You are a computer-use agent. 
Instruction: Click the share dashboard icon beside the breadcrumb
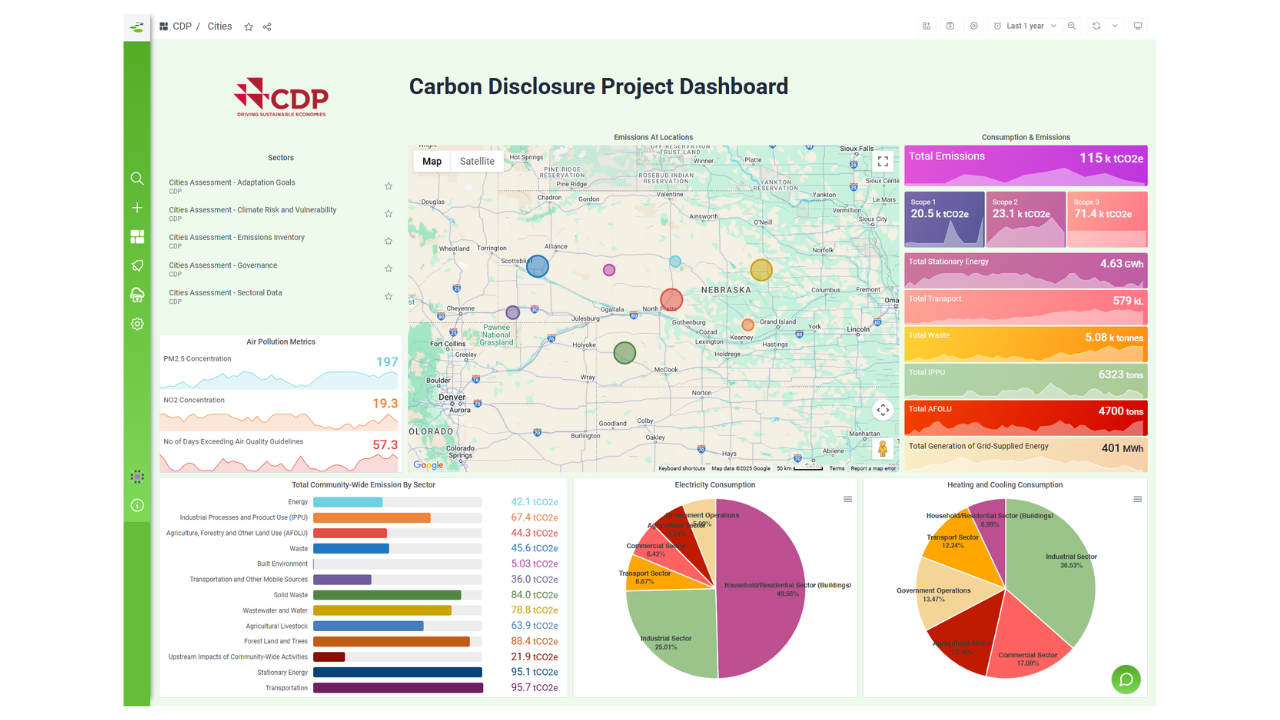coord(266,27)
